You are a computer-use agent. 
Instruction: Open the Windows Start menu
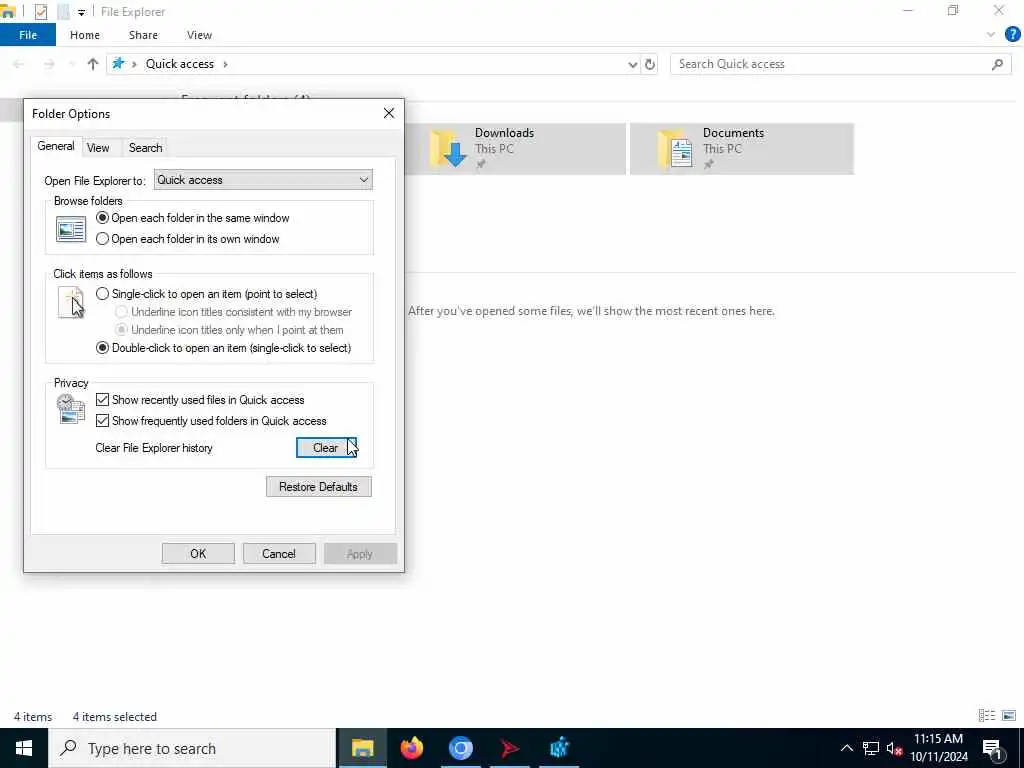[24, 748]
